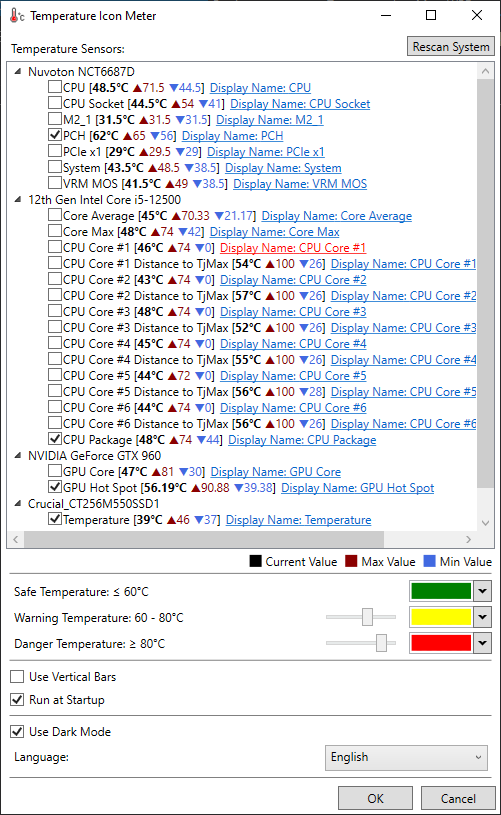Image resolution: width=501 pixels, height=815 pixels.
Task: Click the Rescan System button
Action: 451,46
